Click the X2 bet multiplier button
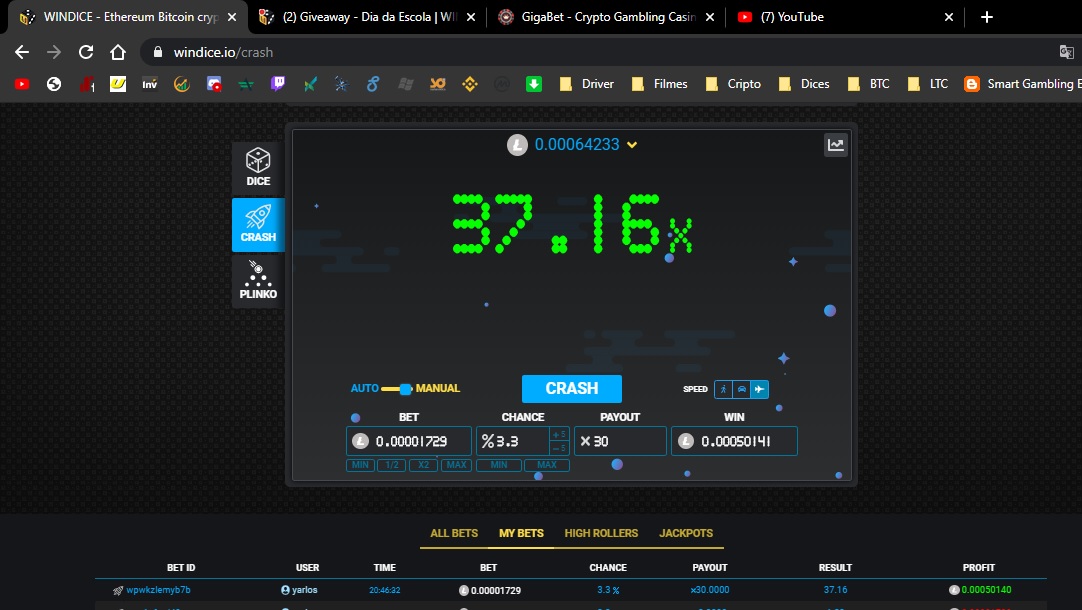 coord(423,465)
